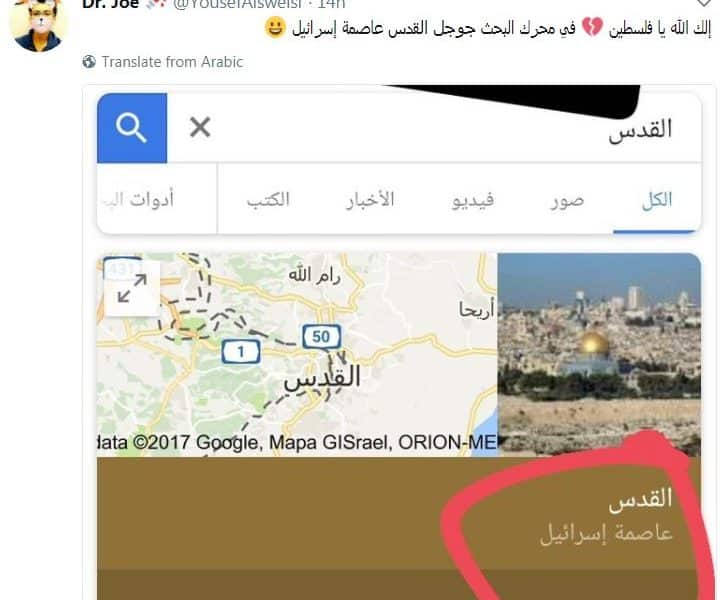
Task: Click the route 1 marker on the map
Action: pyautogui.click(x=241, y=352)
